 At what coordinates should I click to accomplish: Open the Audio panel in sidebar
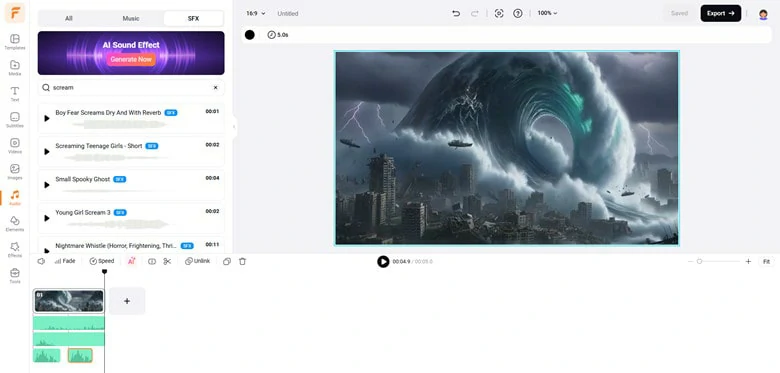tap(14, 197)
